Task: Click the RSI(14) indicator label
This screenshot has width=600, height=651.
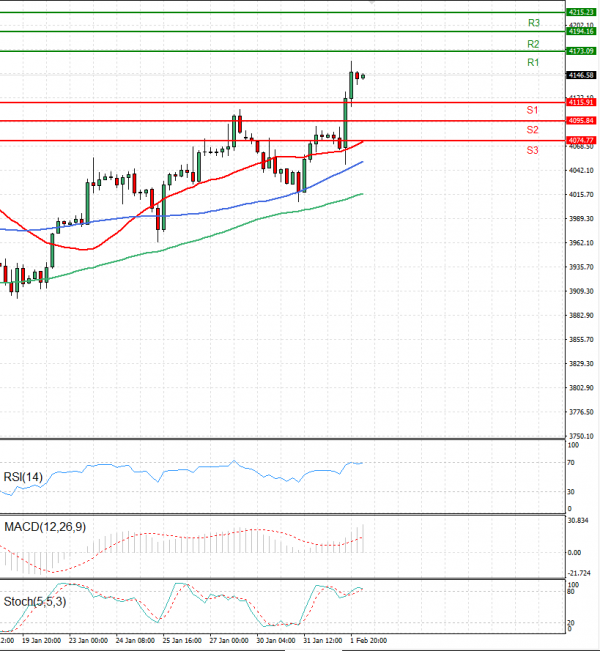Action: (23, 477)
